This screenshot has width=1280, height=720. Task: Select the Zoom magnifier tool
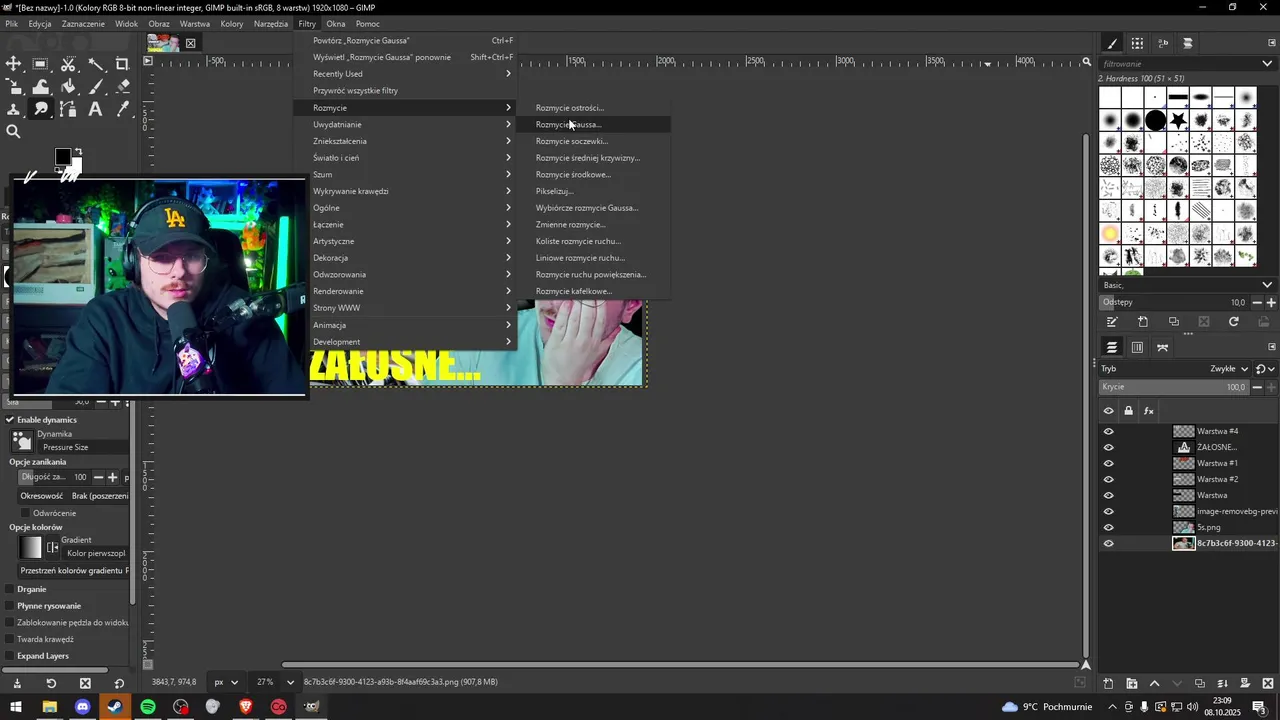pos(13,132)
